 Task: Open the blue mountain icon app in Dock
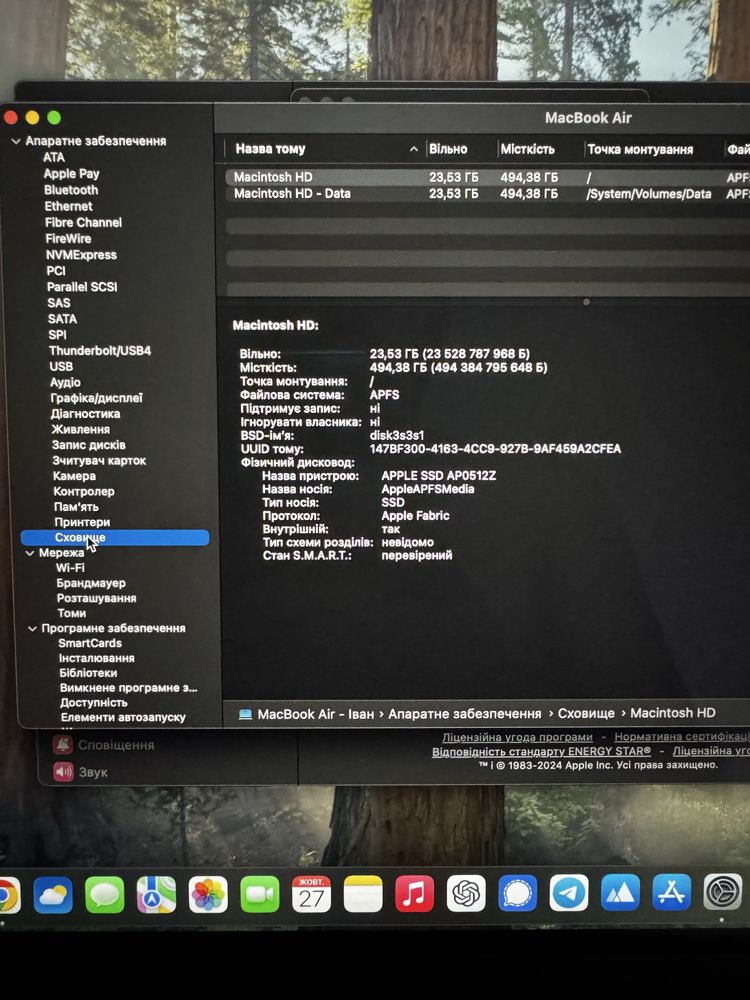pos(620,892)
